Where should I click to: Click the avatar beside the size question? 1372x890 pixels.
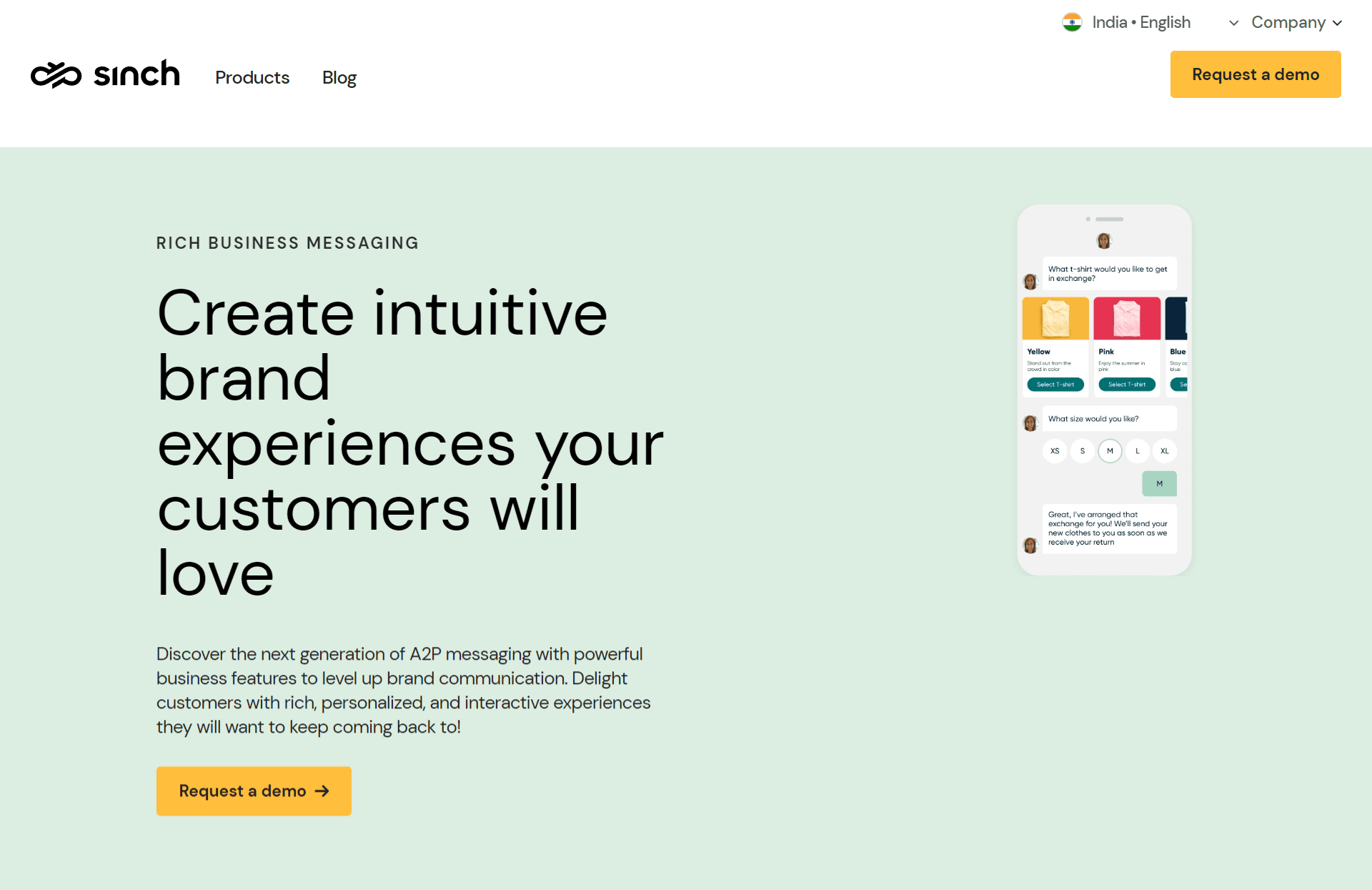(1030, 423)
